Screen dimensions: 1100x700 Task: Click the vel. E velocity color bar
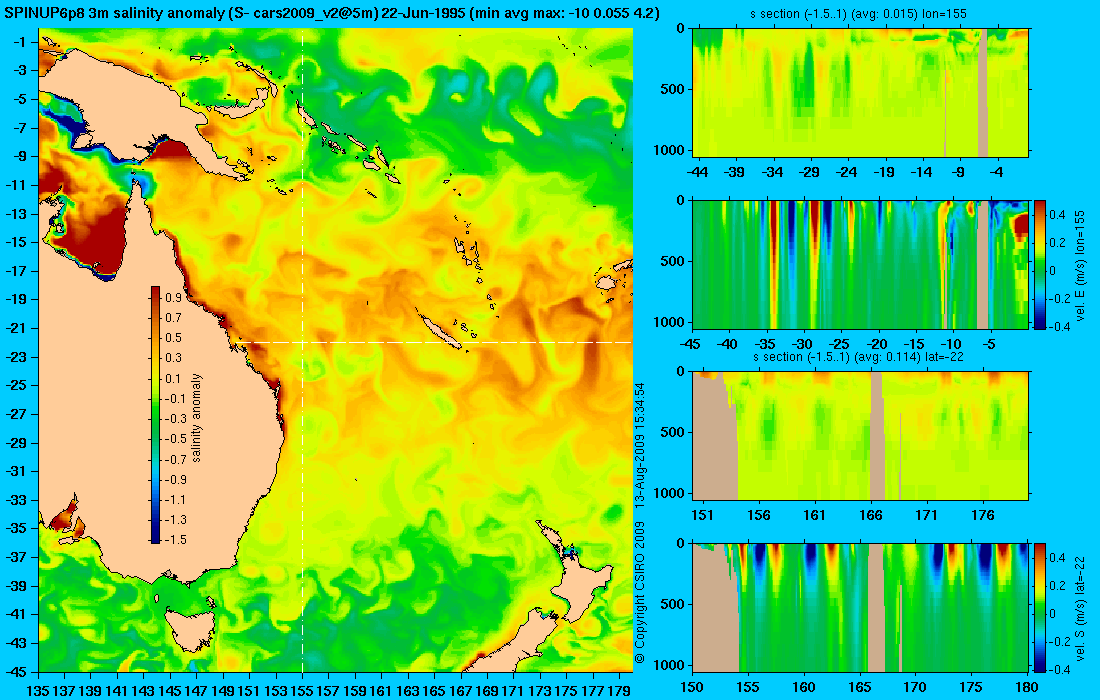(1040, 264)
